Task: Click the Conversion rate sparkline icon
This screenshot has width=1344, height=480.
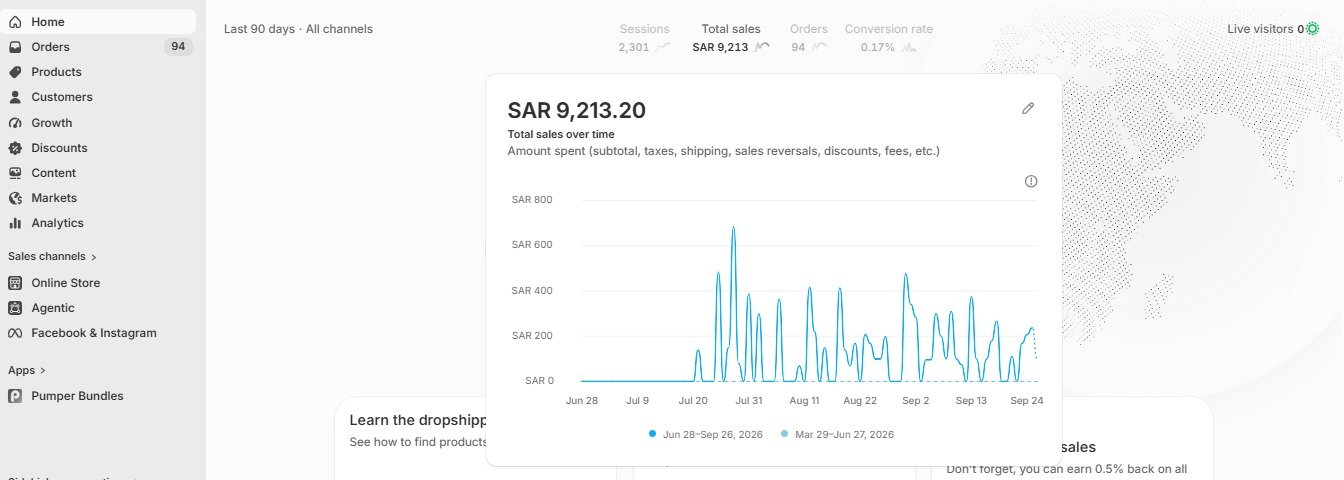Action: 909,47
